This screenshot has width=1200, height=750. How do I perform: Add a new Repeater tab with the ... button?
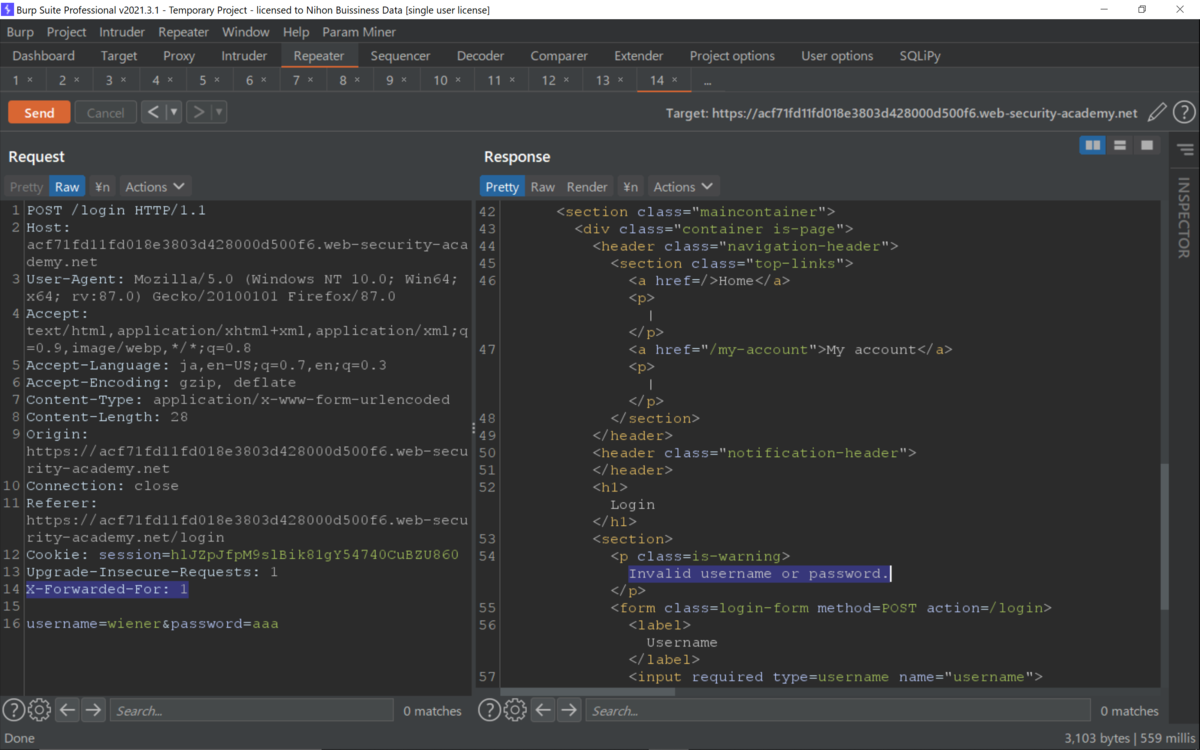[x=708, y=80]
